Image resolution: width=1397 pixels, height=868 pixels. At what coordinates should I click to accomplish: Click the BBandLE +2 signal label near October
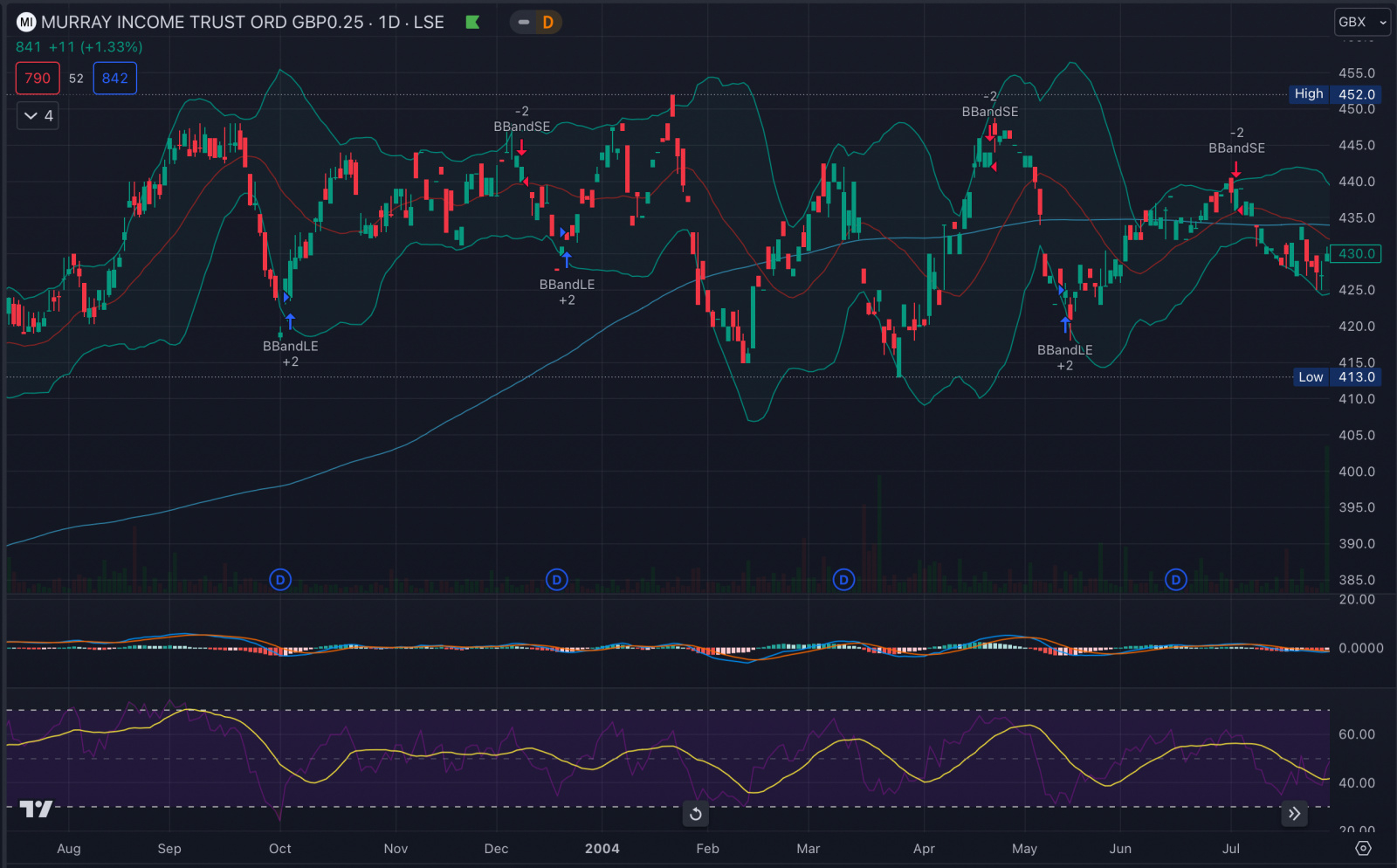pyautogui.click(x=291, y=354)
